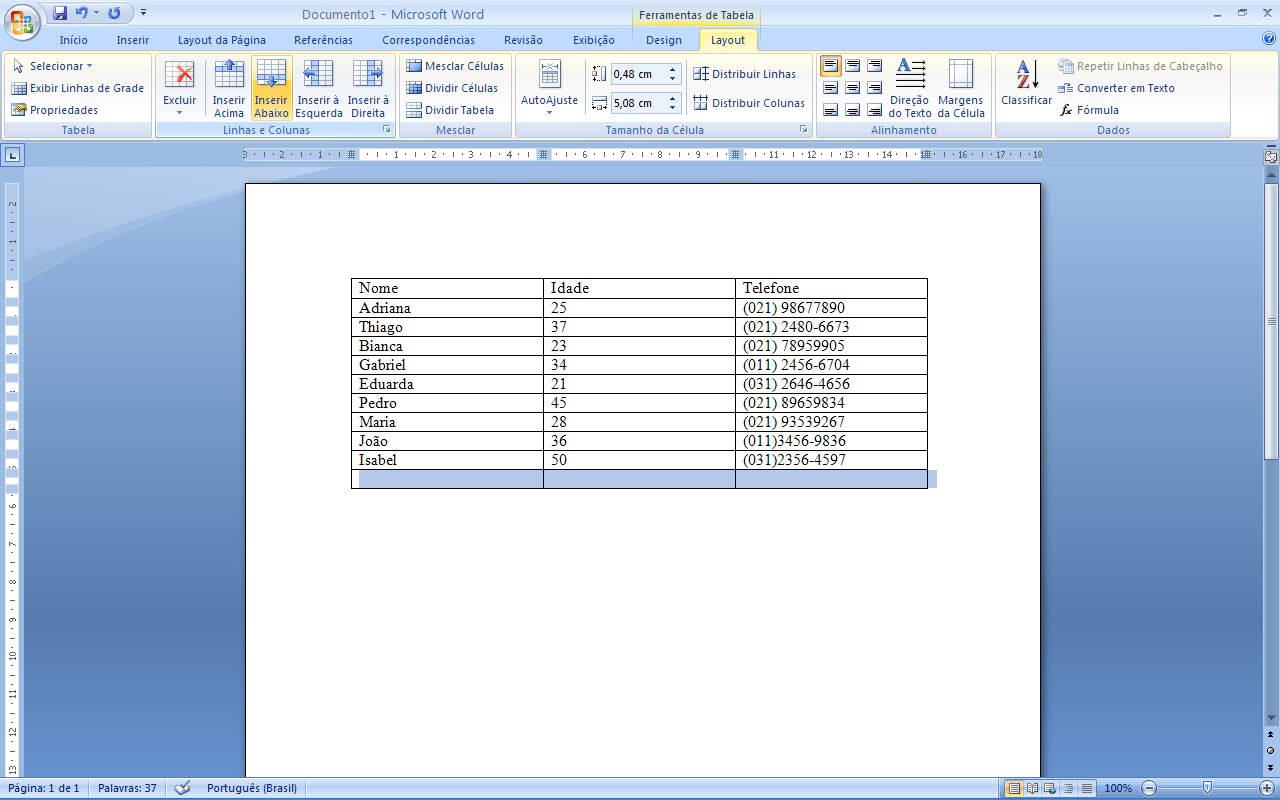Click Inserir Acima icon

pos(229,88)
